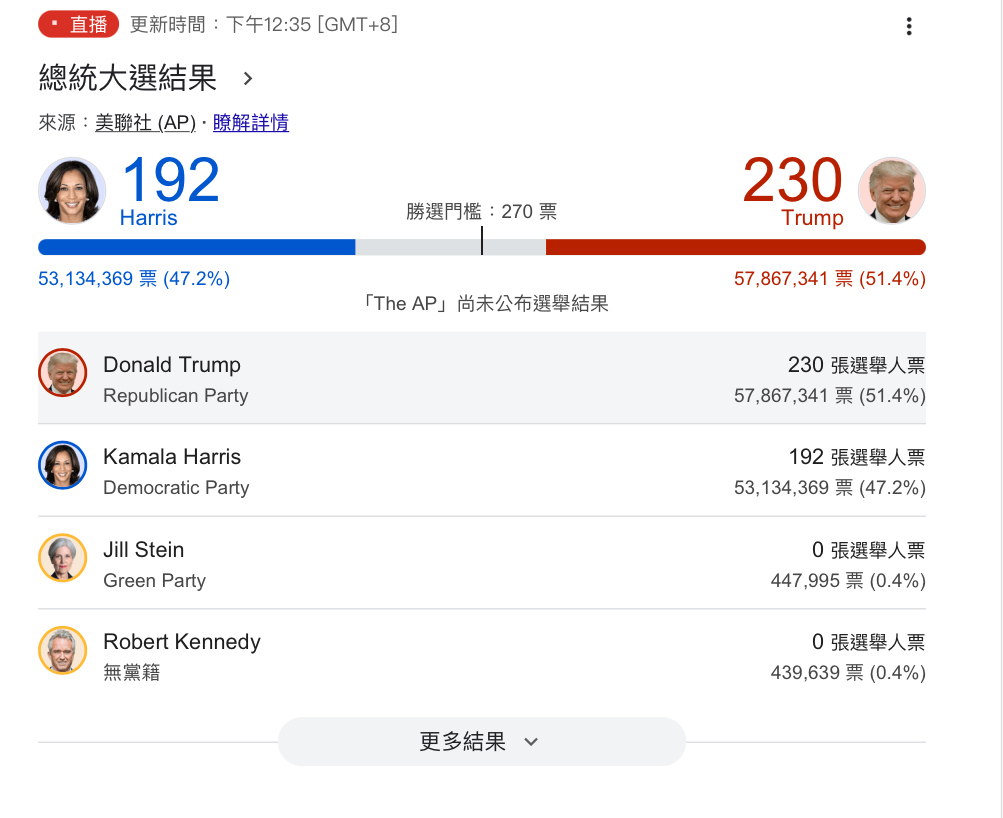Select the Donald Trump candidate name
This screenshot has width=1003, height=818.
pyautogui.click(x=172, y=365)
